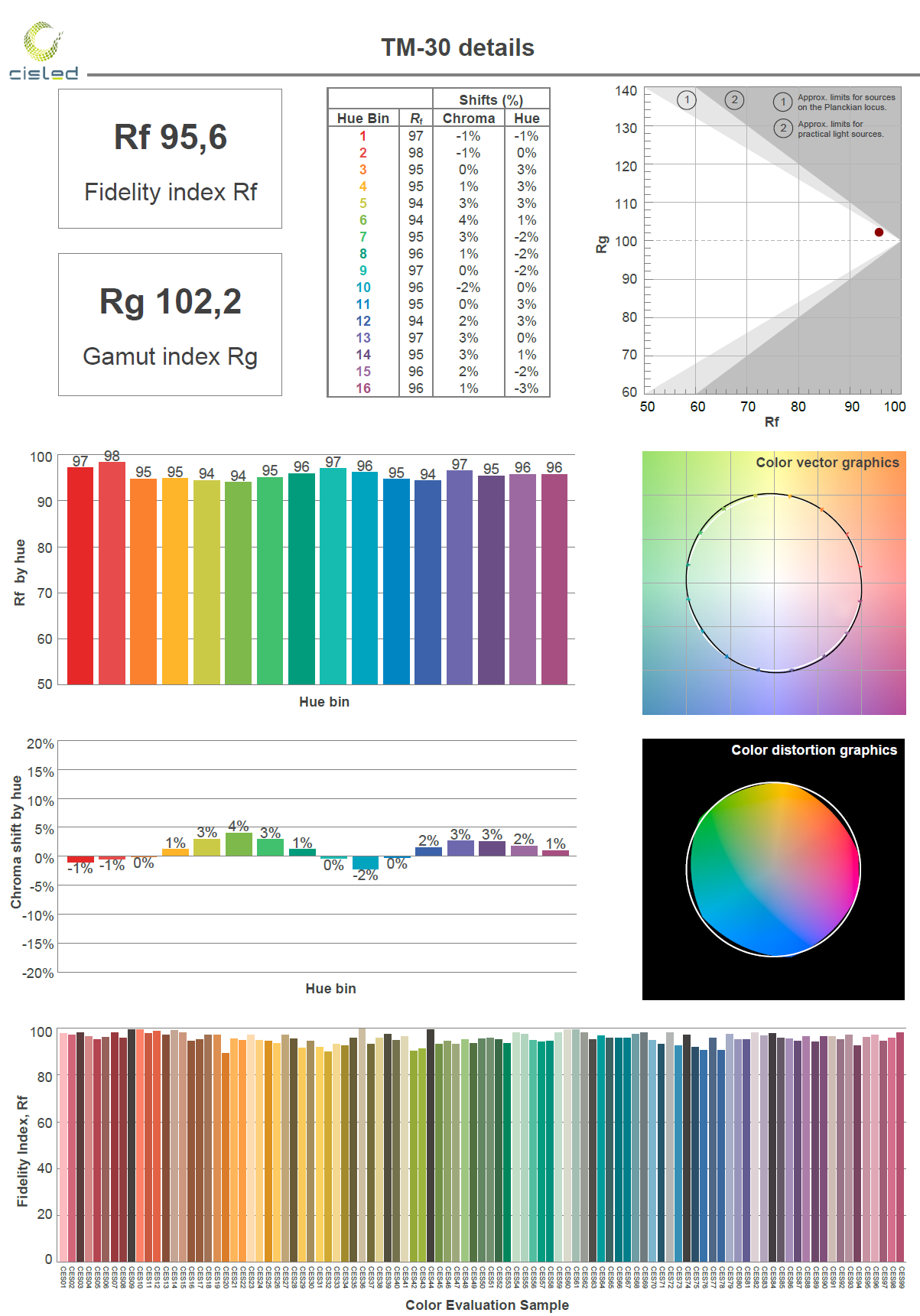Click the Hue Bin column header
The image size is (920, 1316).
coord(362,119)
